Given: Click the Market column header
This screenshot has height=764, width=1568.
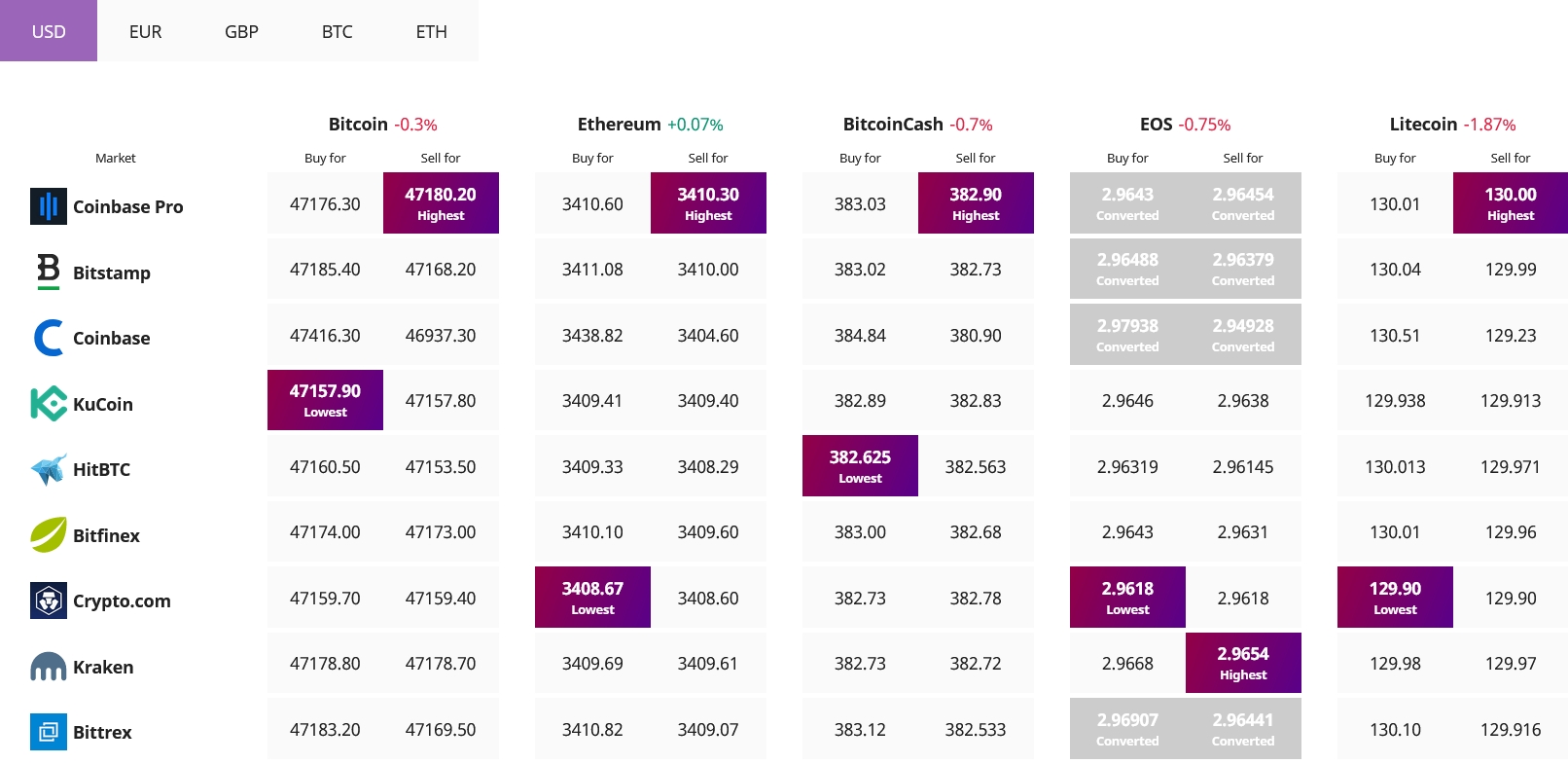Looking at the screenshot, I should [x=116, y=158].
